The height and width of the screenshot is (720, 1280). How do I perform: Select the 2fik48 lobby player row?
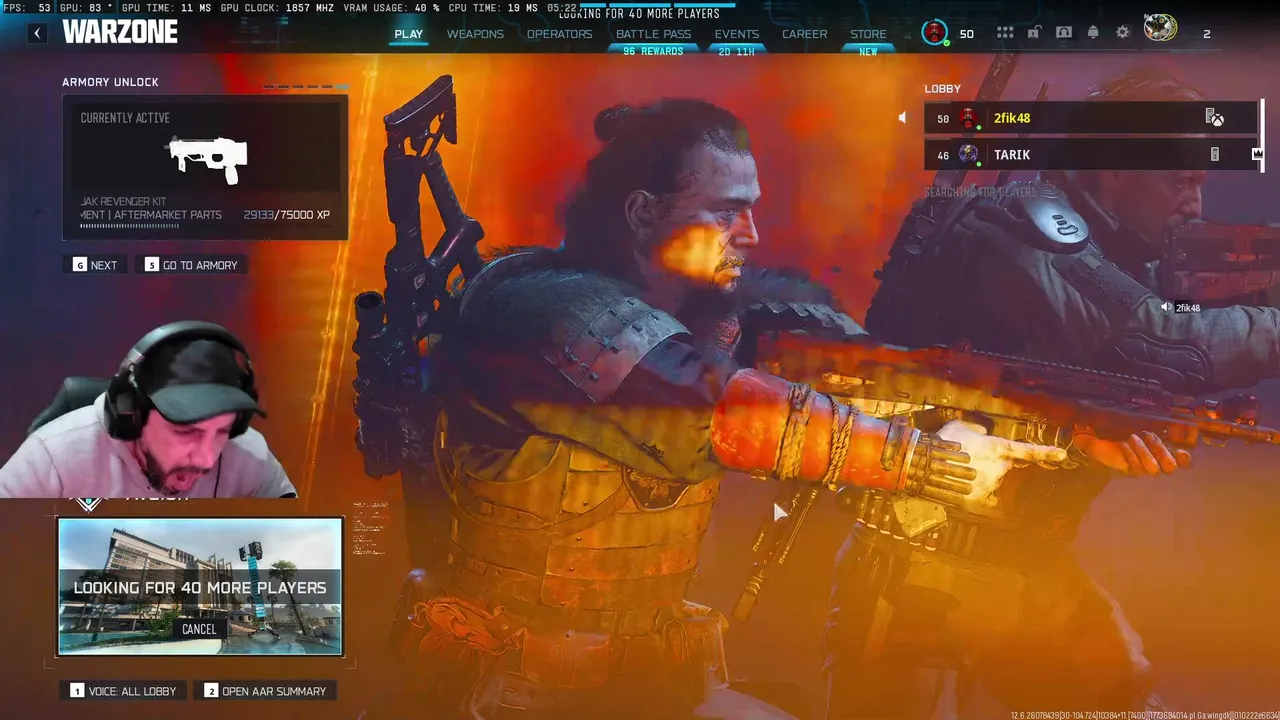click(x=1090, y=118)
